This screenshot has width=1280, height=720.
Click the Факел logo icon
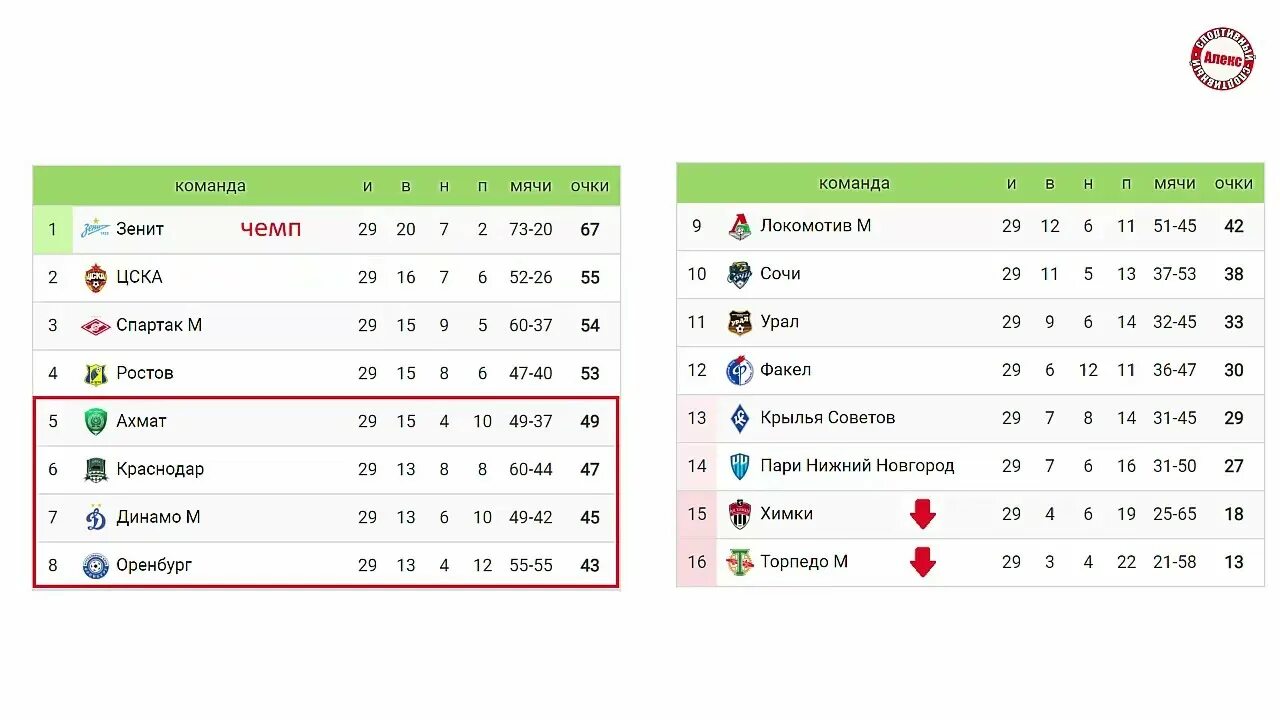point(739,370)
